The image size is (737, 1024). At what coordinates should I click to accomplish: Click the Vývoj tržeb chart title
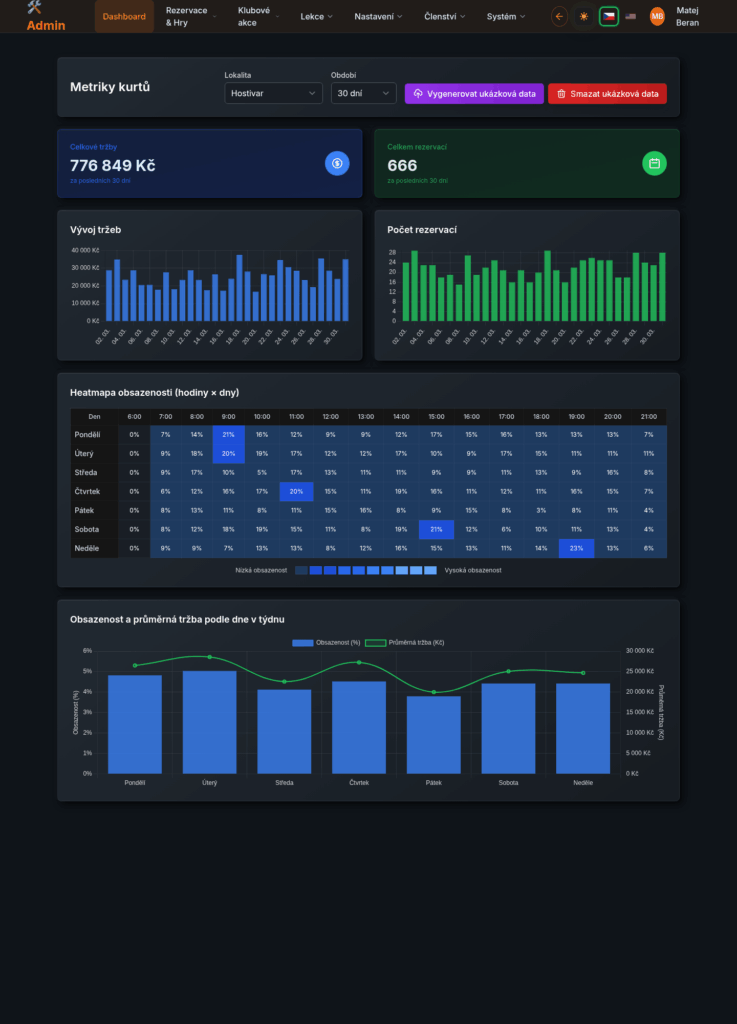[95, 230]
